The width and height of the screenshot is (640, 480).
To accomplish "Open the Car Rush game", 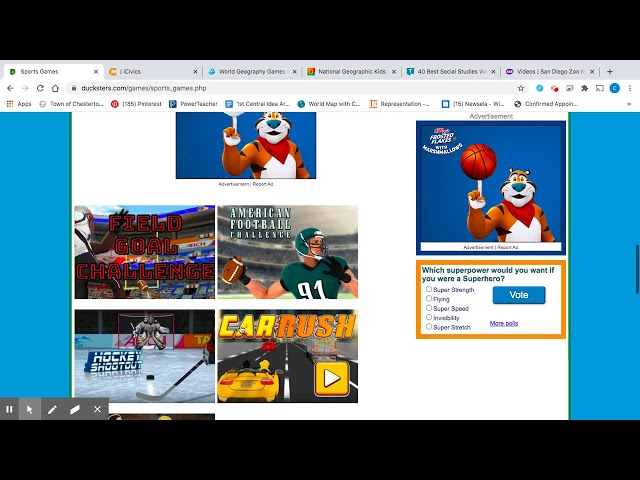I will coord(287,356).
